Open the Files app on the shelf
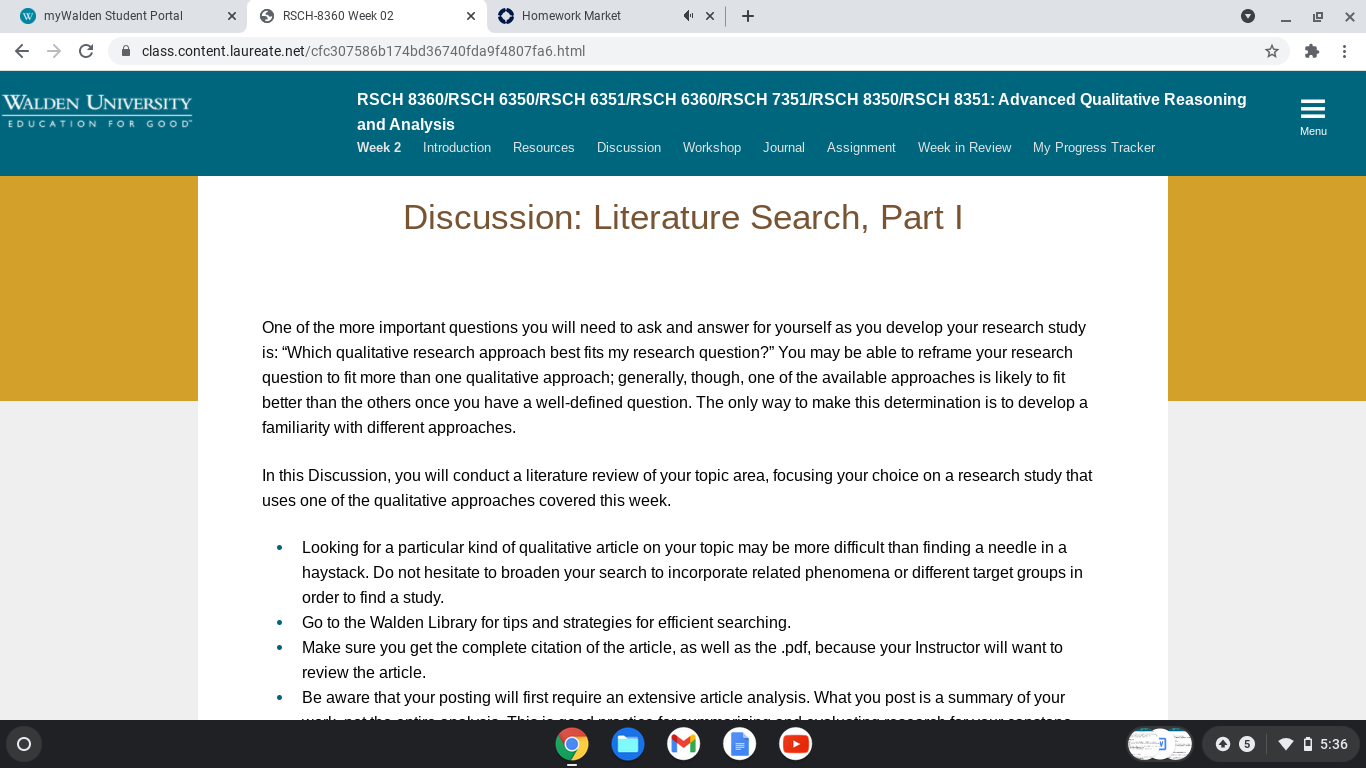1366x768 pixels. [628, 744]
